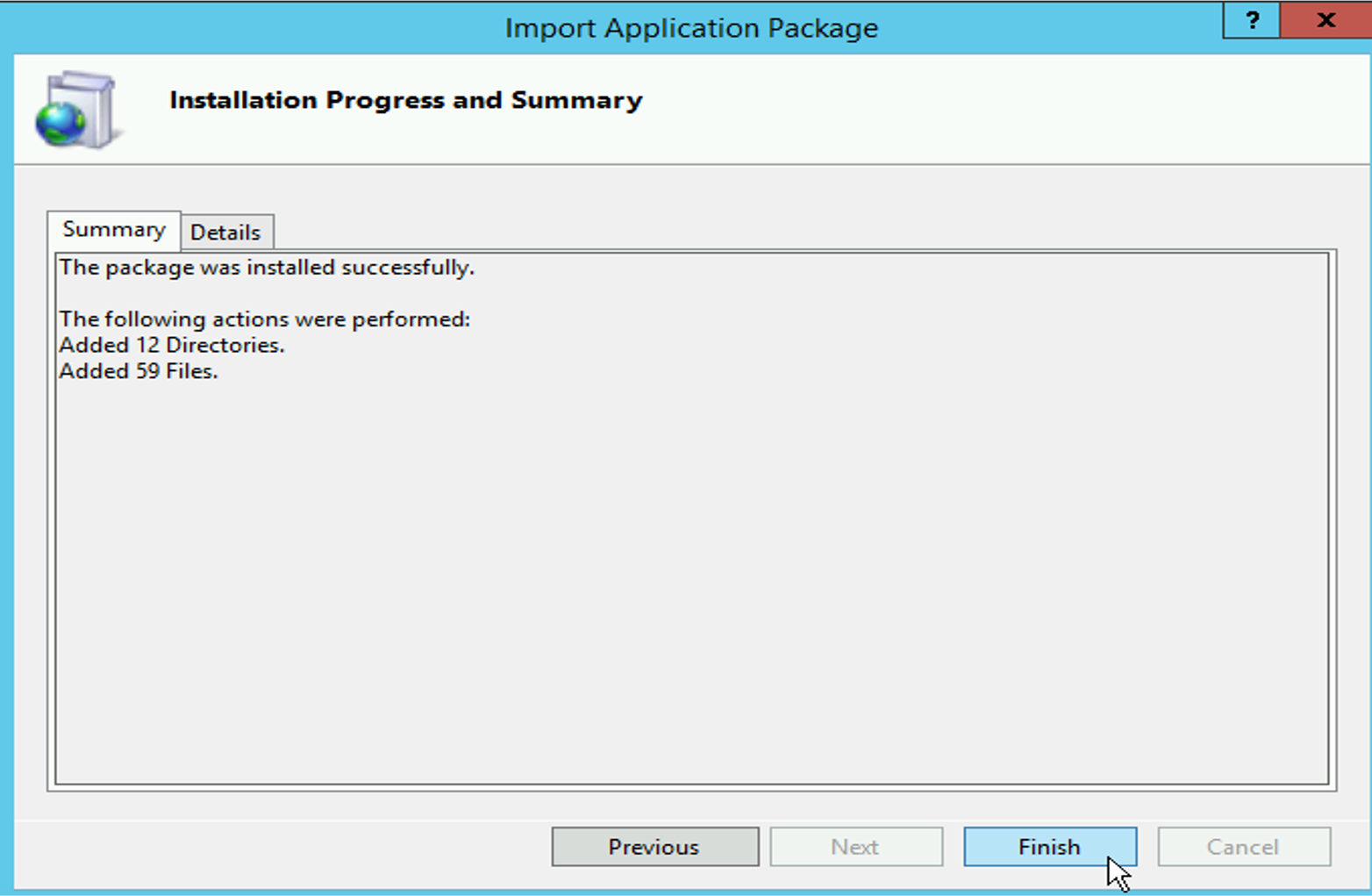The image size is (1372, 896).
Task: Click the "Added 59 Files" line
Action: click(139, 372)
